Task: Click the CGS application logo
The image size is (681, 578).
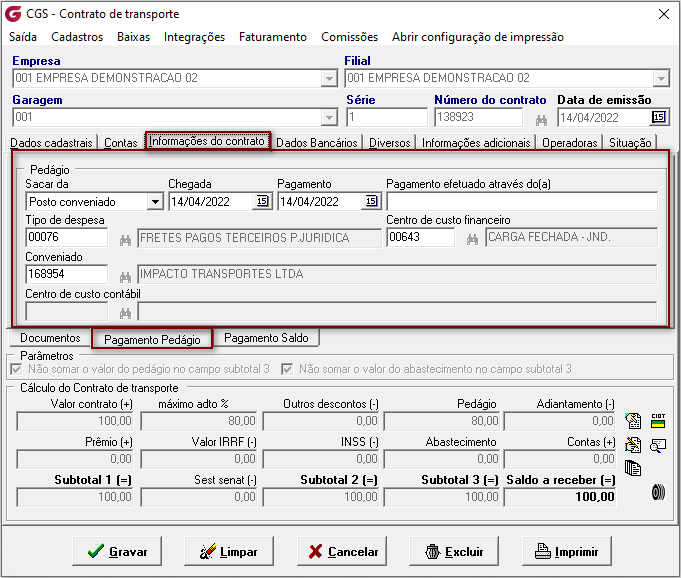Action: 13,14
